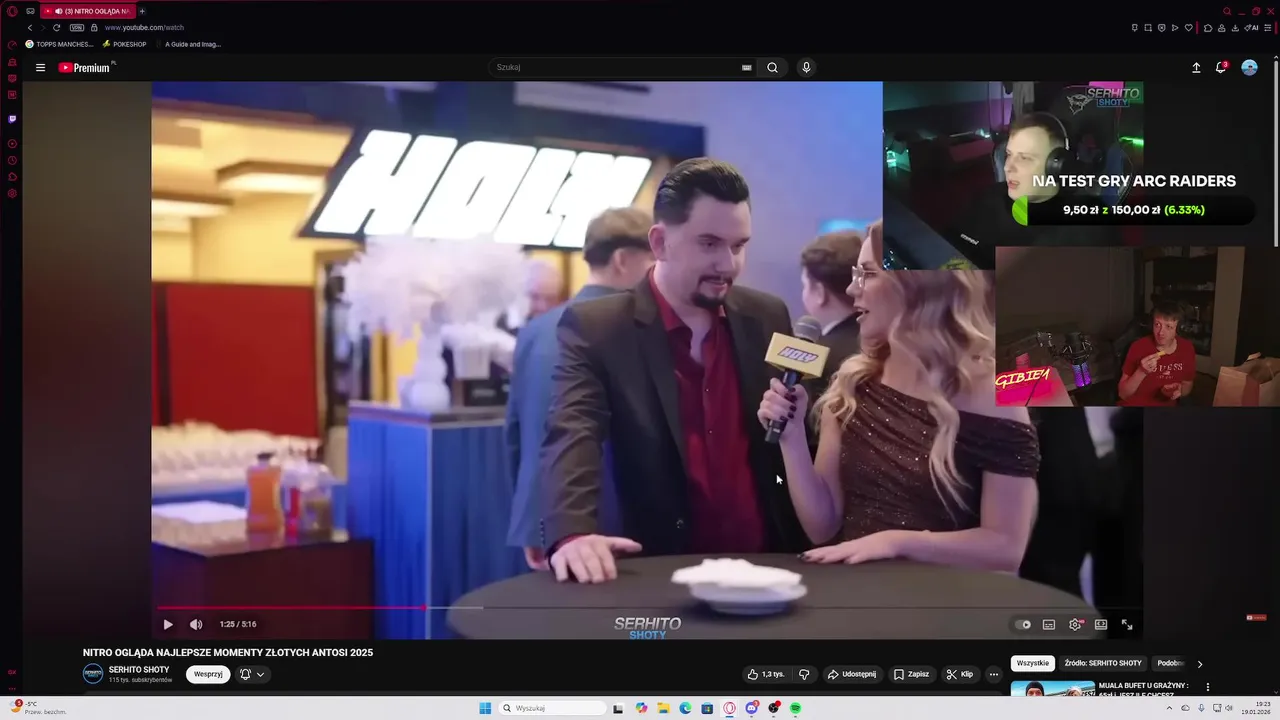Open the YouTube hamburger guide menu

(x=40, y=68)
